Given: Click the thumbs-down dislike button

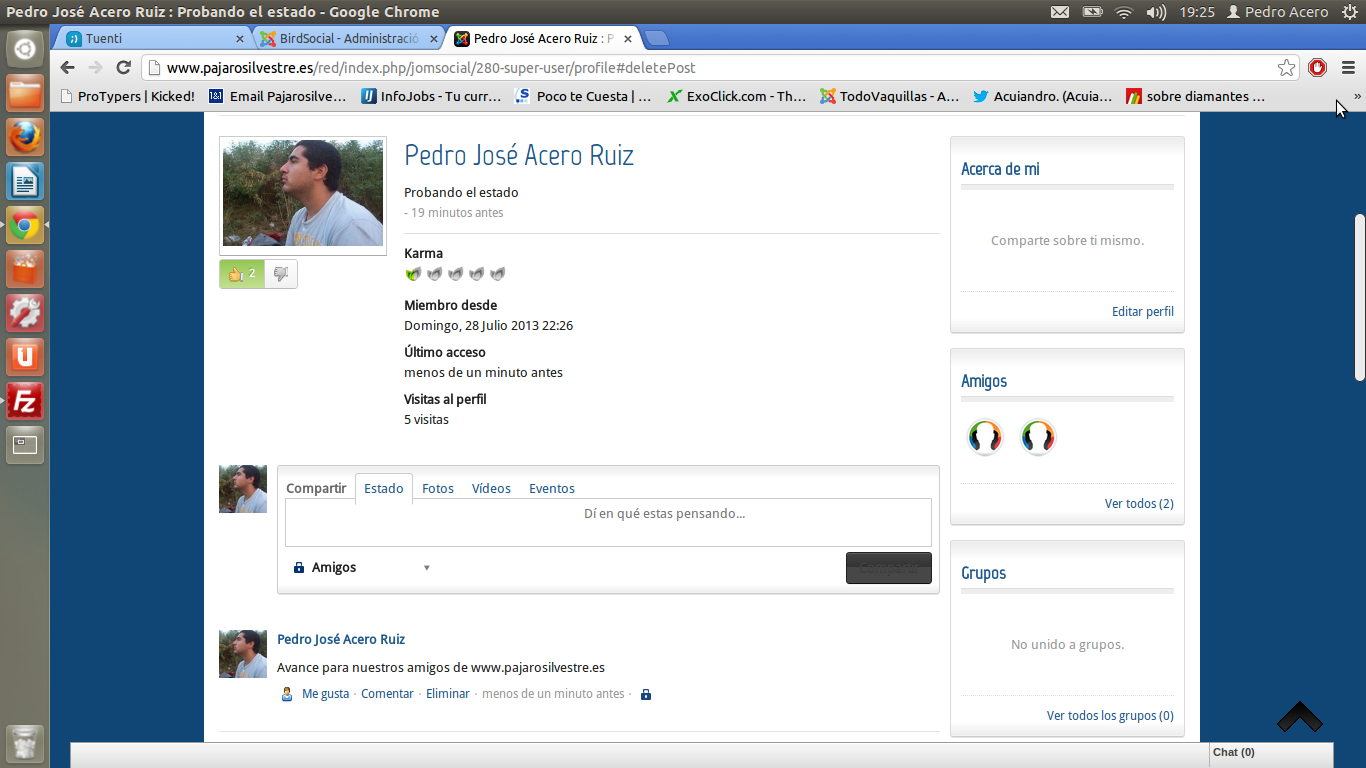Looking at the screenshot, I should (281, 274).
